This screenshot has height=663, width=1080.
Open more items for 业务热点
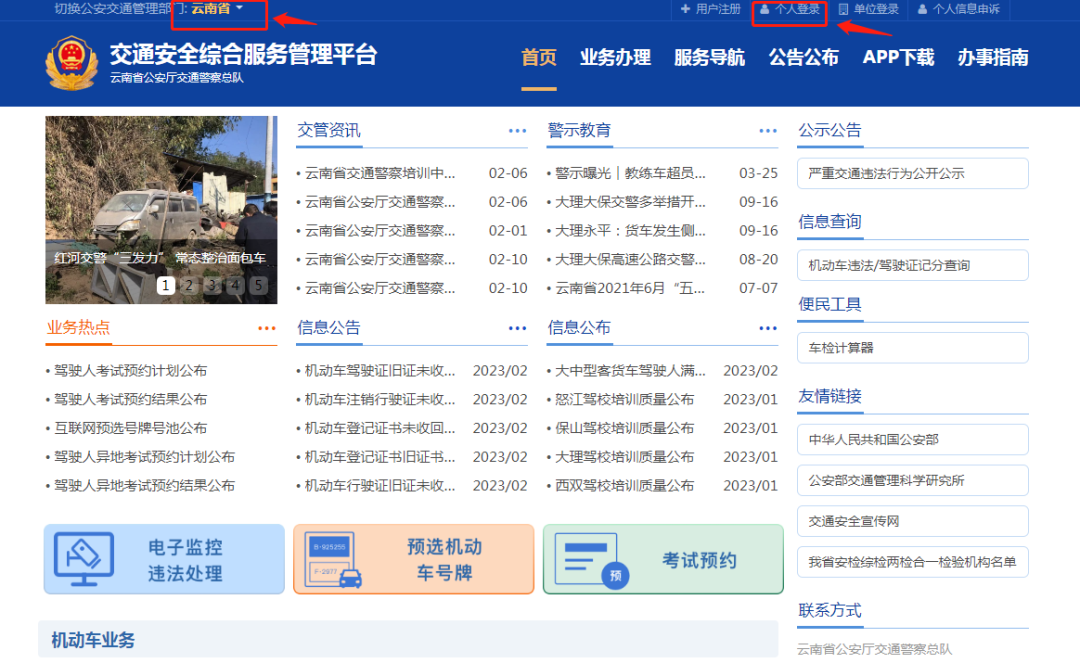[x=267, y=328]
